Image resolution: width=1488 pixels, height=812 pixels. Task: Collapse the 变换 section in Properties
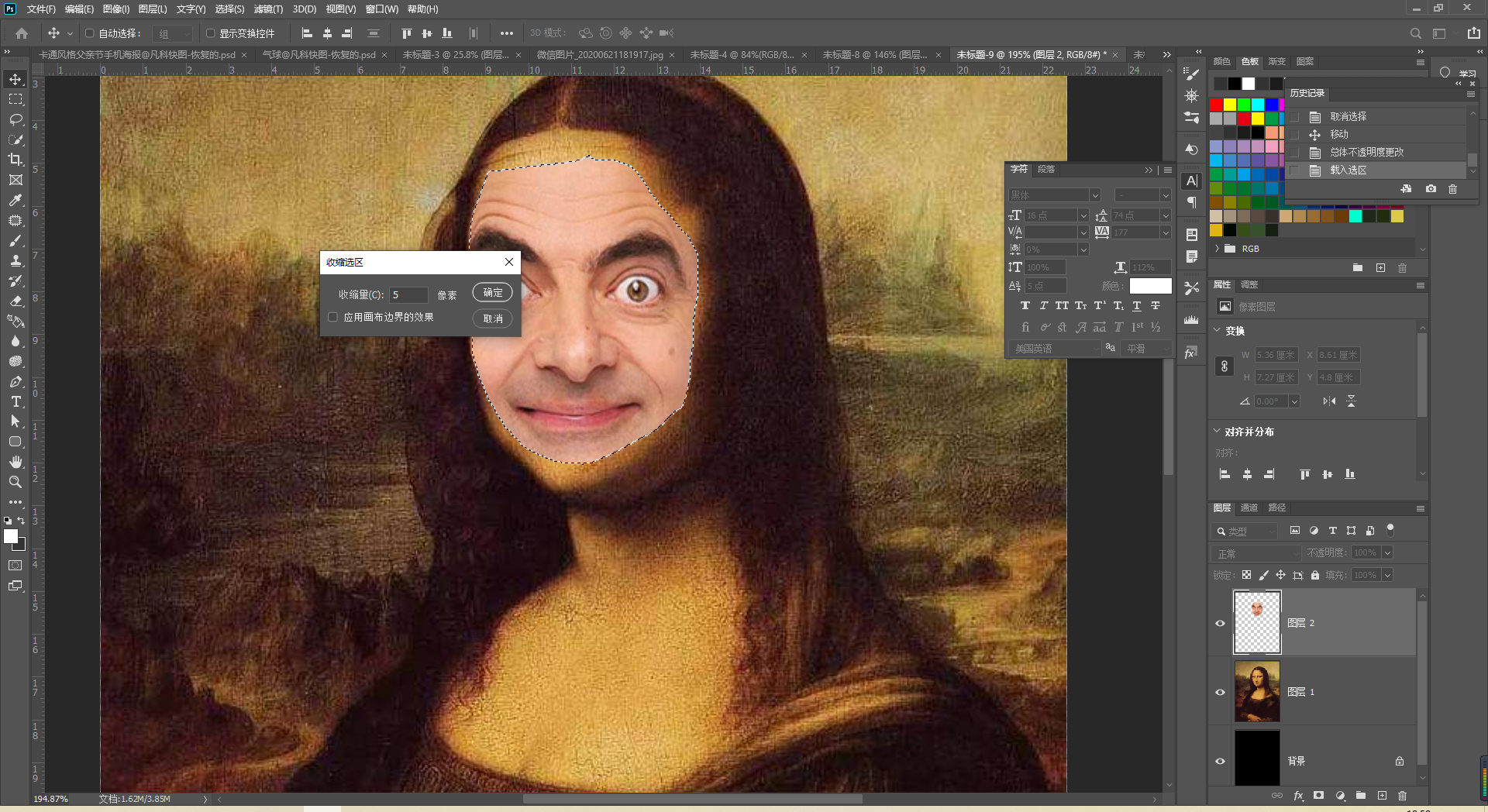pyautogui.click(x=1217, y=331)
